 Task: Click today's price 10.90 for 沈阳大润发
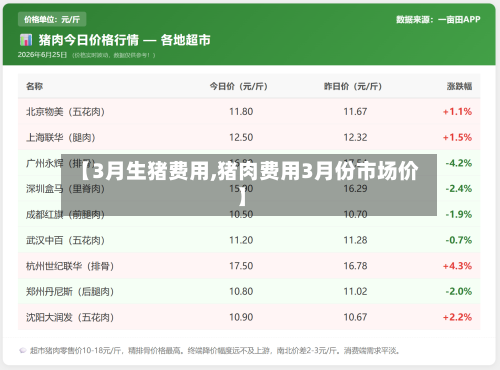point(241,317)
